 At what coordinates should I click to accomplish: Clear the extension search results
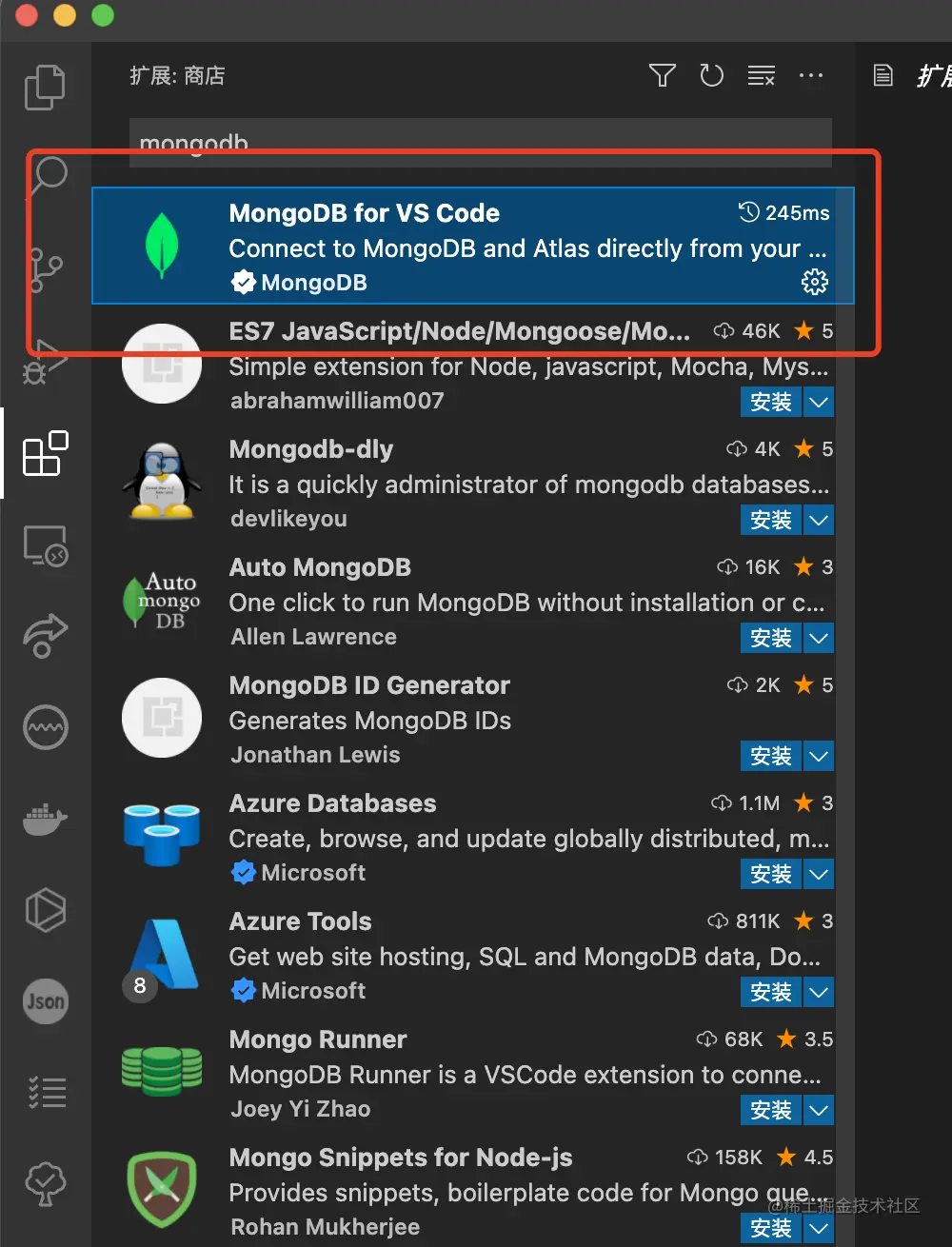(x=761, y=75)
